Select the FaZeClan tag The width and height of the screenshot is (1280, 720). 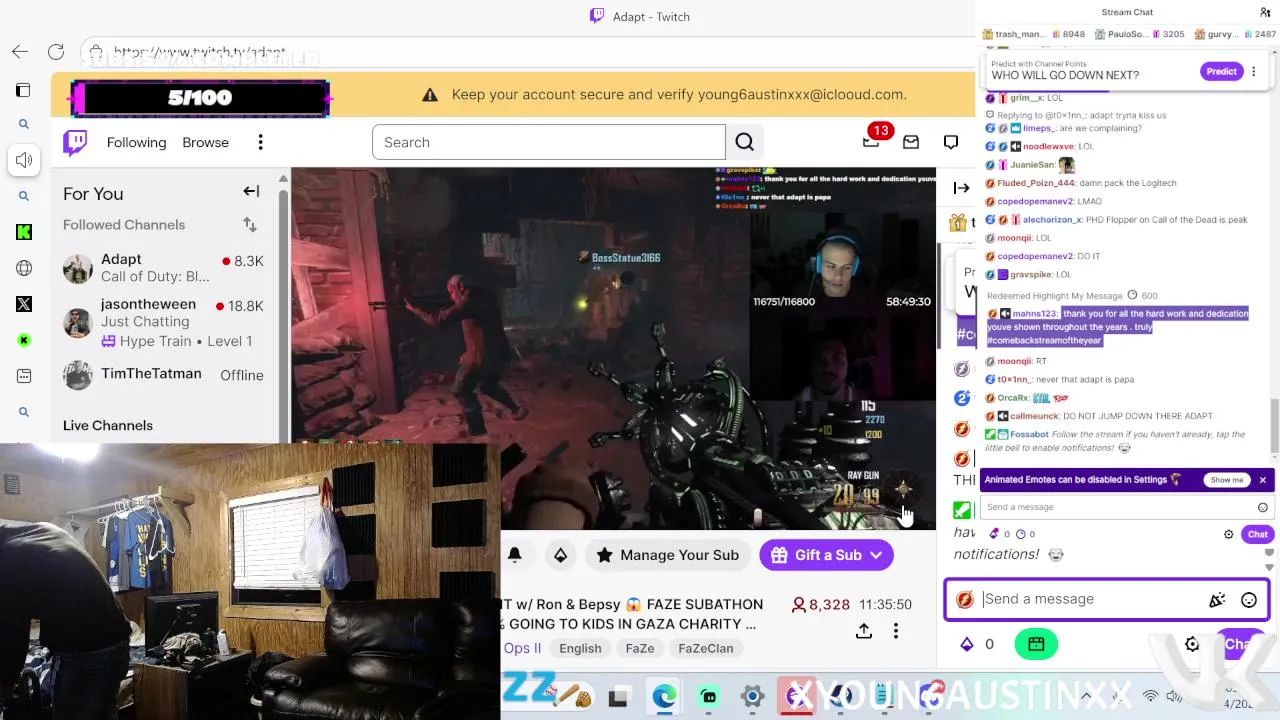click(706, 648)
